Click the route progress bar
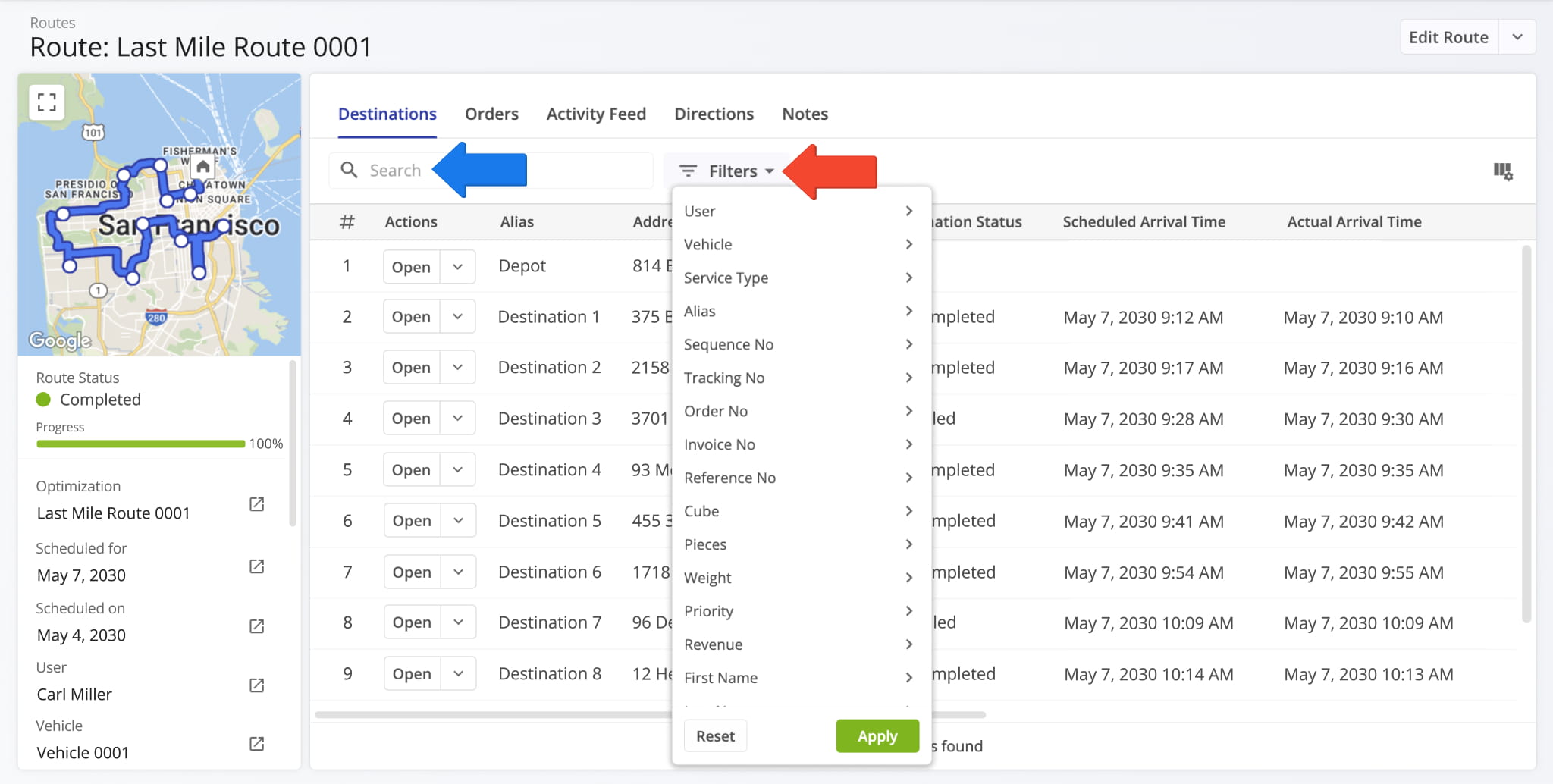Screen dimensions: 1553x784 [x=141, y=444]
